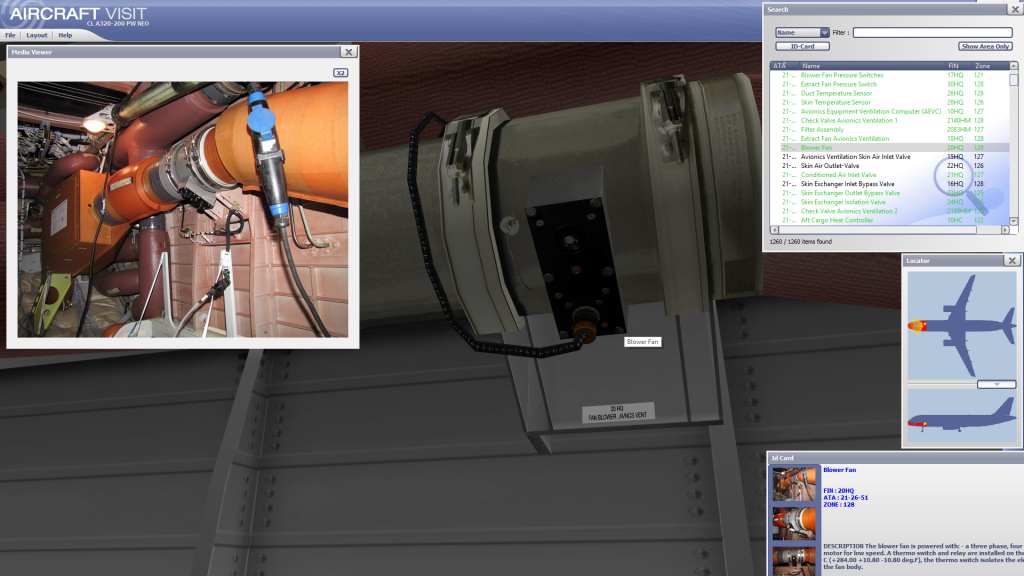The image size is (1024, 576).
Task: Click the Blower Fan title in Id Card
Action: pos(839,470)
